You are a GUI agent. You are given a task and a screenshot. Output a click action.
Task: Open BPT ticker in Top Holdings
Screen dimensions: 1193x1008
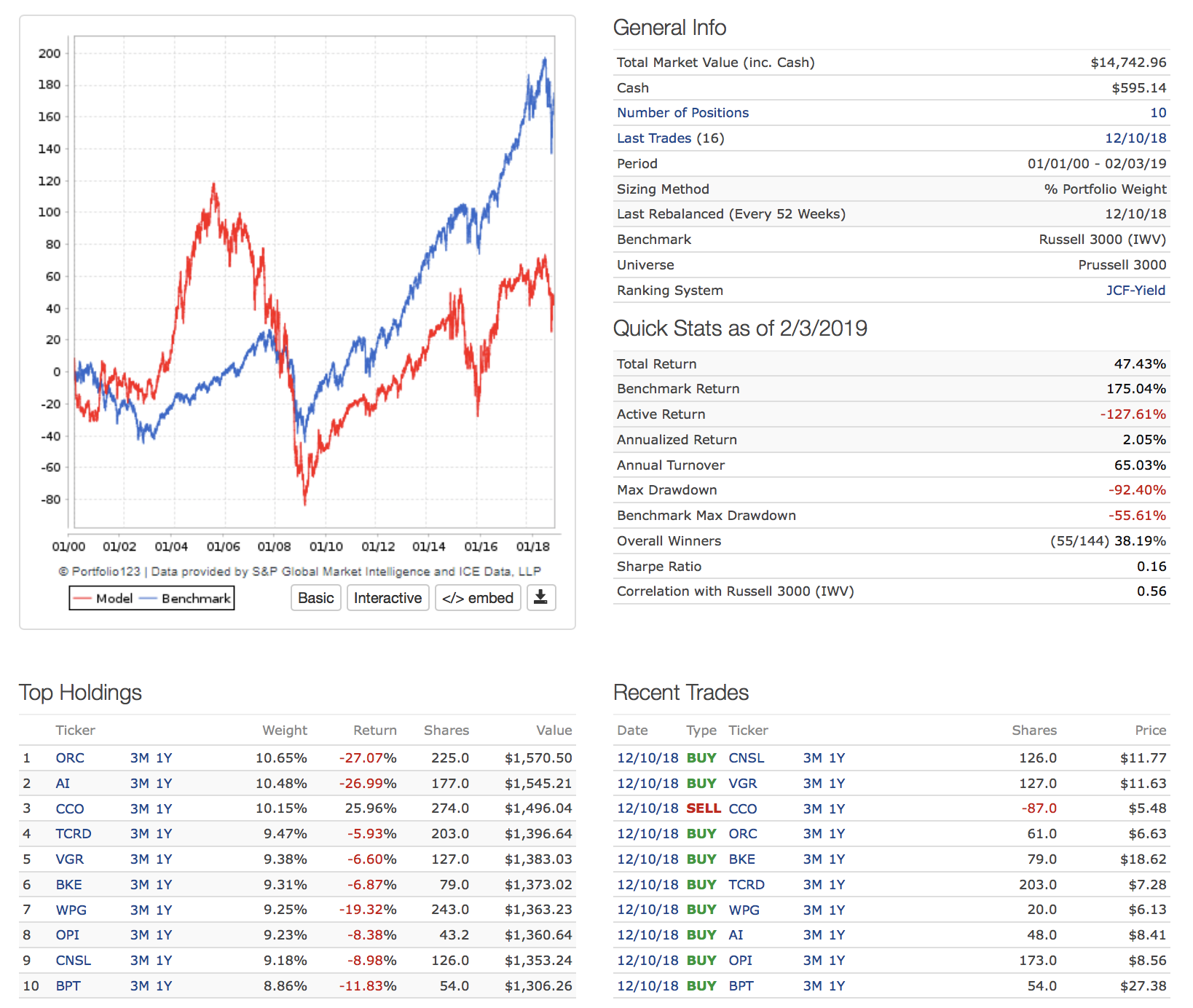tap(68, 986)
